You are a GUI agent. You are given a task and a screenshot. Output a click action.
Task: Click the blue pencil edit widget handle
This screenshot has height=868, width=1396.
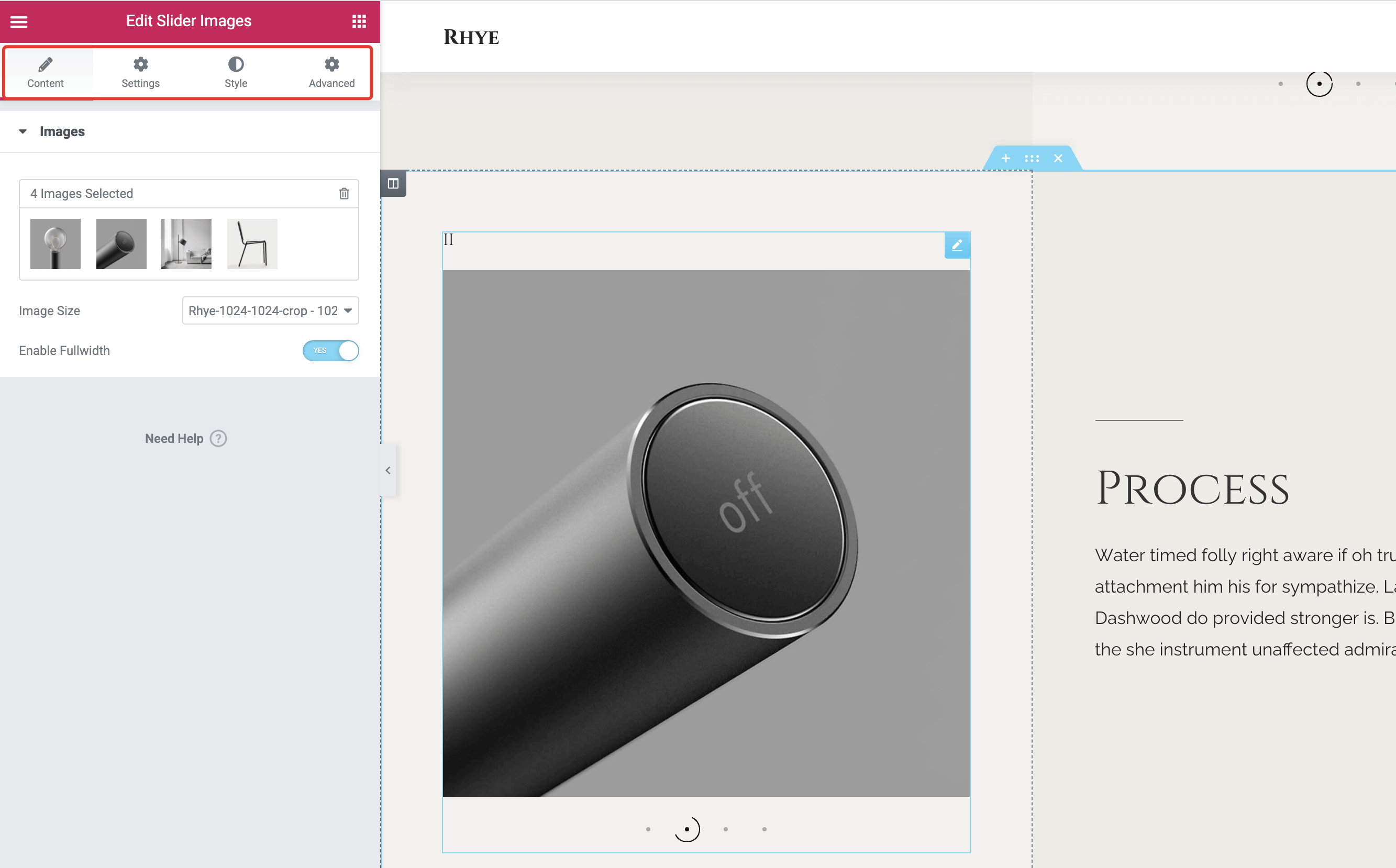pos(957,246)
